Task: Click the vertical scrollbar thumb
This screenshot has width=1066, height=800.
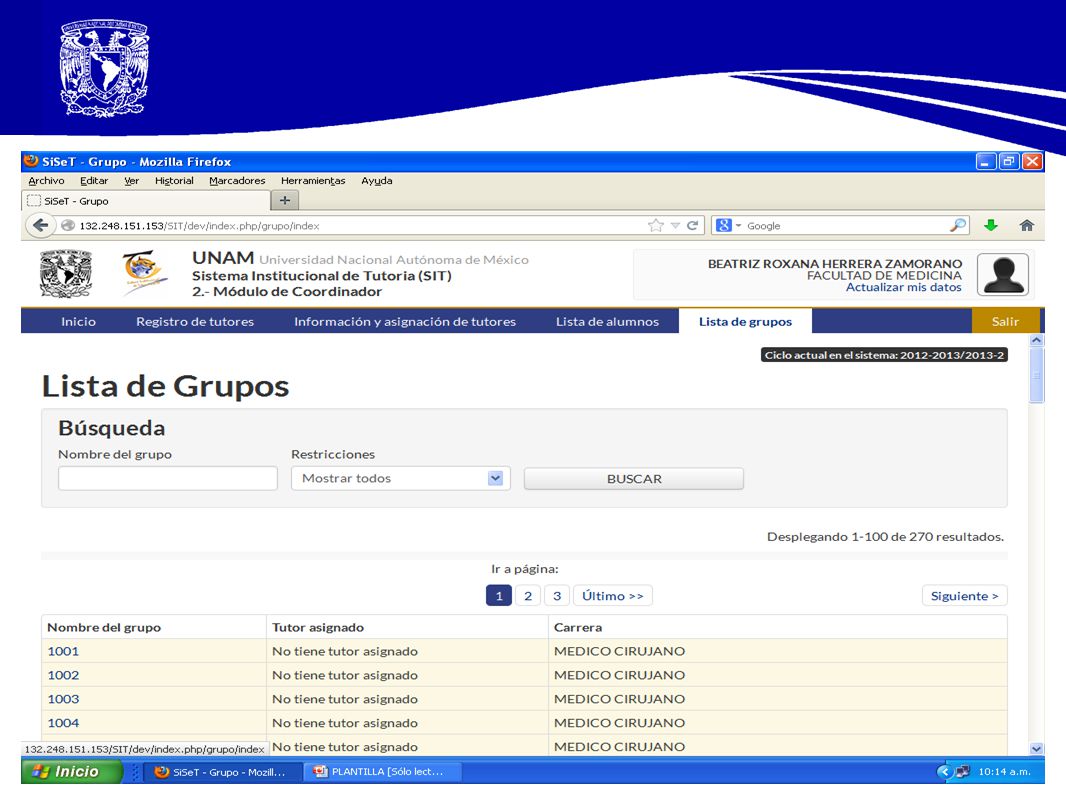Action: [x=1036, y=375]
